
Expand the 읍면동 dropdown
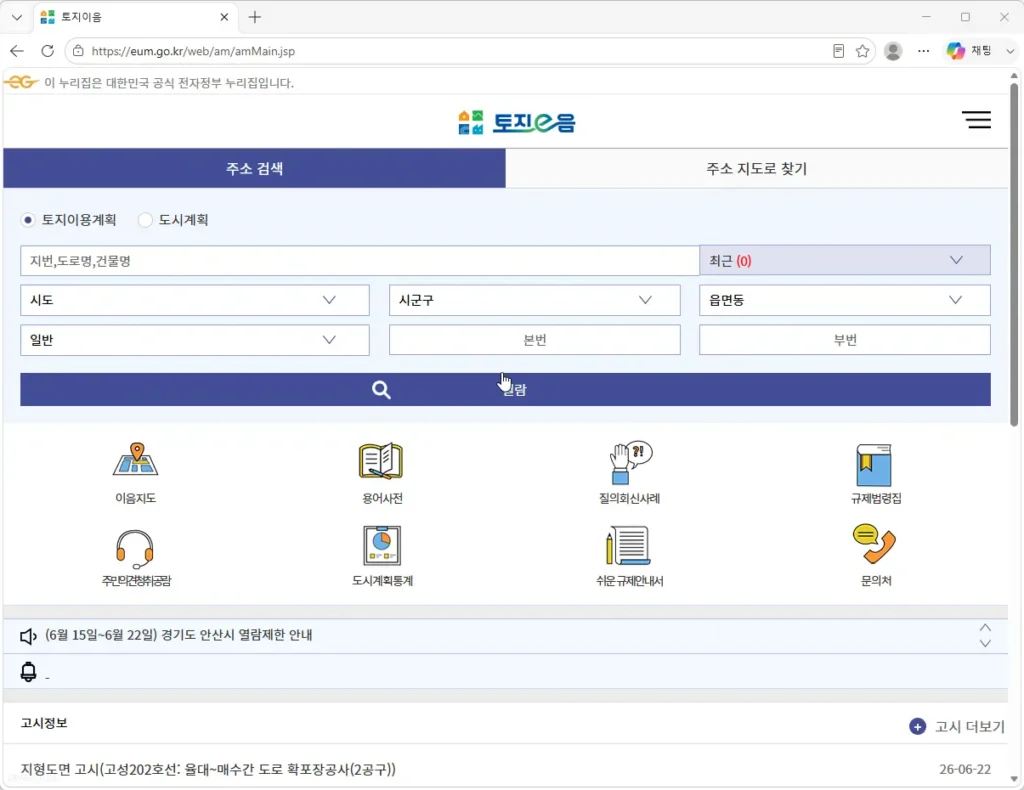(844, 300)
